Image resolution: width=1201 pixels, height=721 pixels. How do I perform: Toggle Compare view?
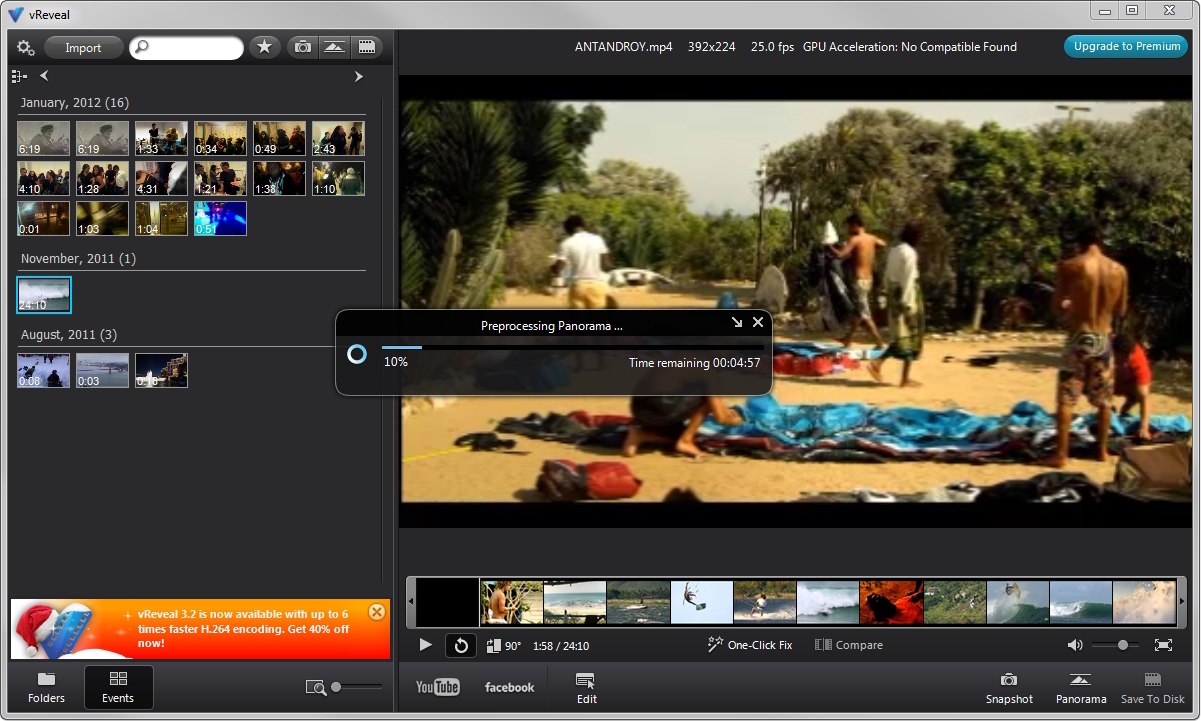tap(849, 645)
